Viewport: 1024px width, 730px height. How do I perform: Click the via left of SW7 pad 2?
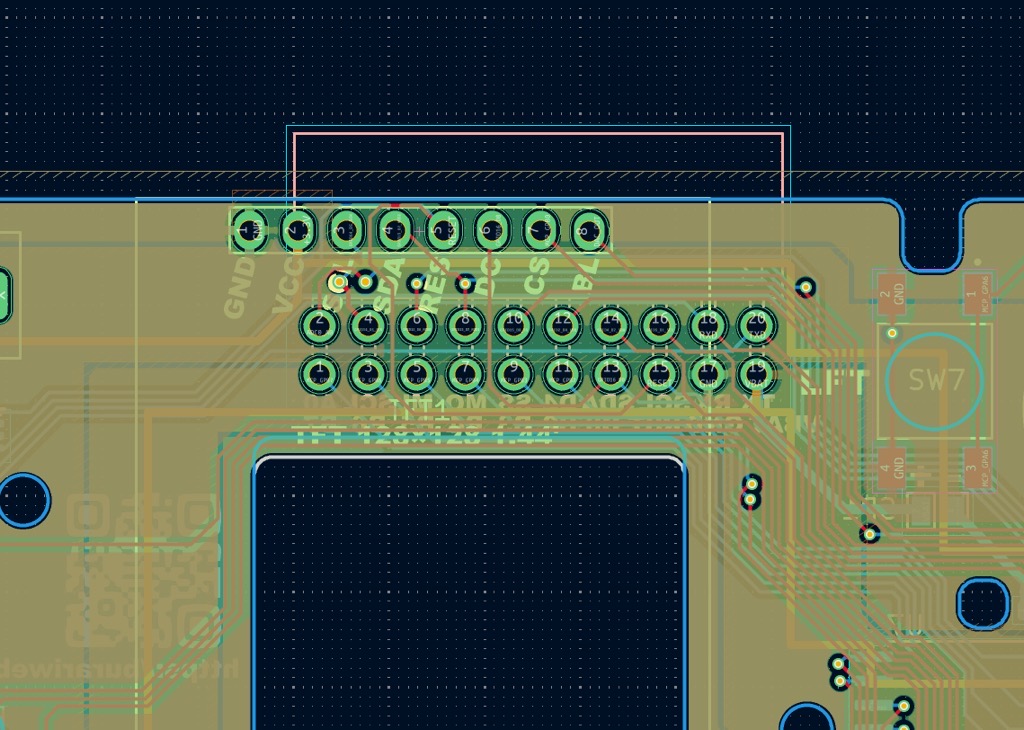coord(805,288)
